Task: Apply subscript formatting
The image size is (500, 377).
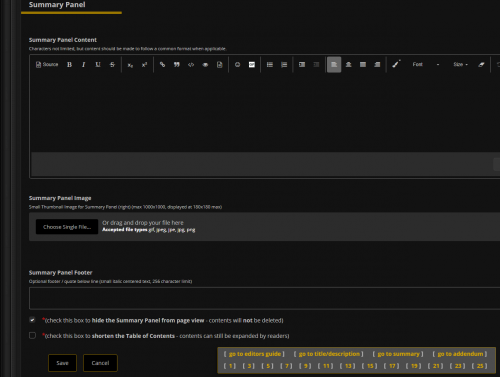Action: (130, 65)
